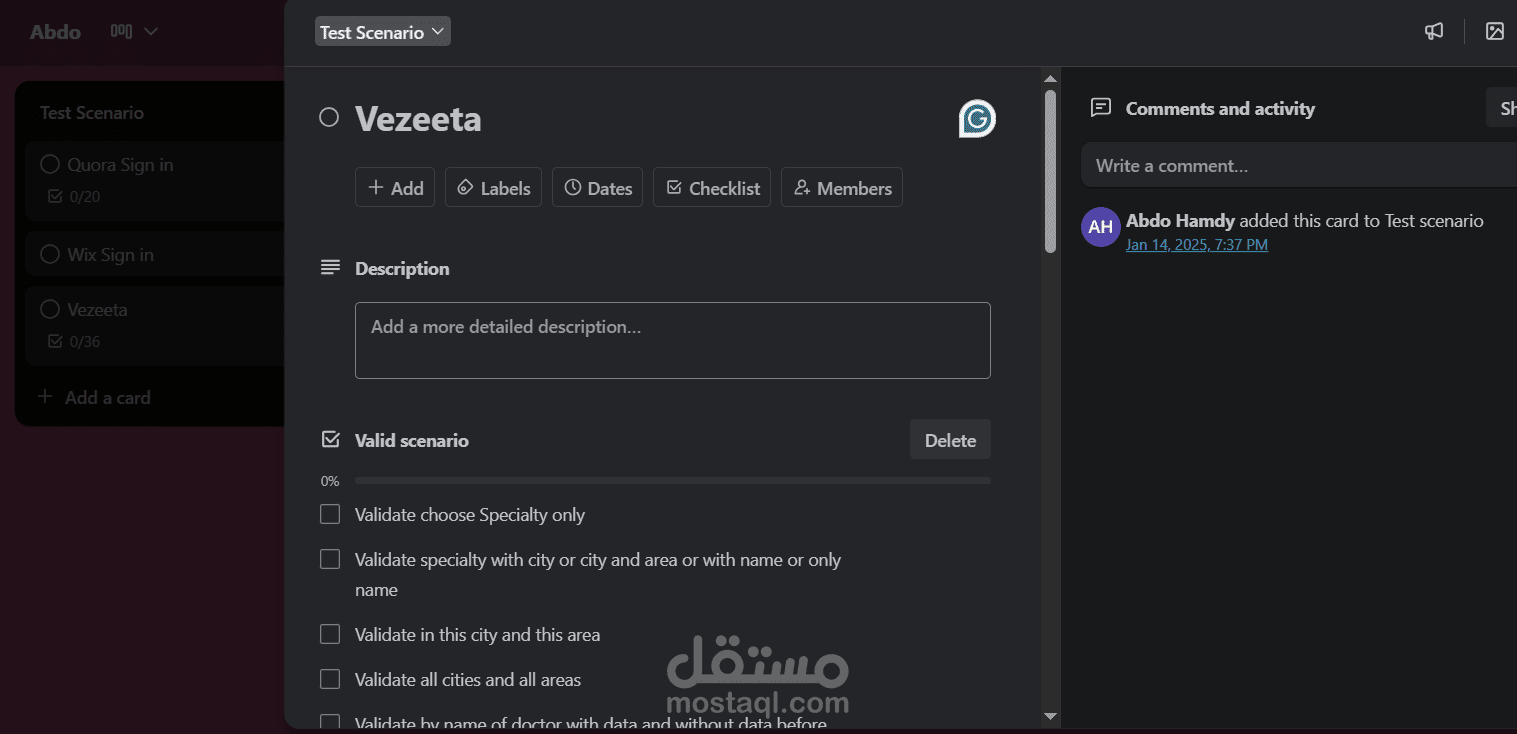Open the Jan 14, 2025, 7:37 PM timestamp link
This screenshot has width=1517, height=734.
1197,245
